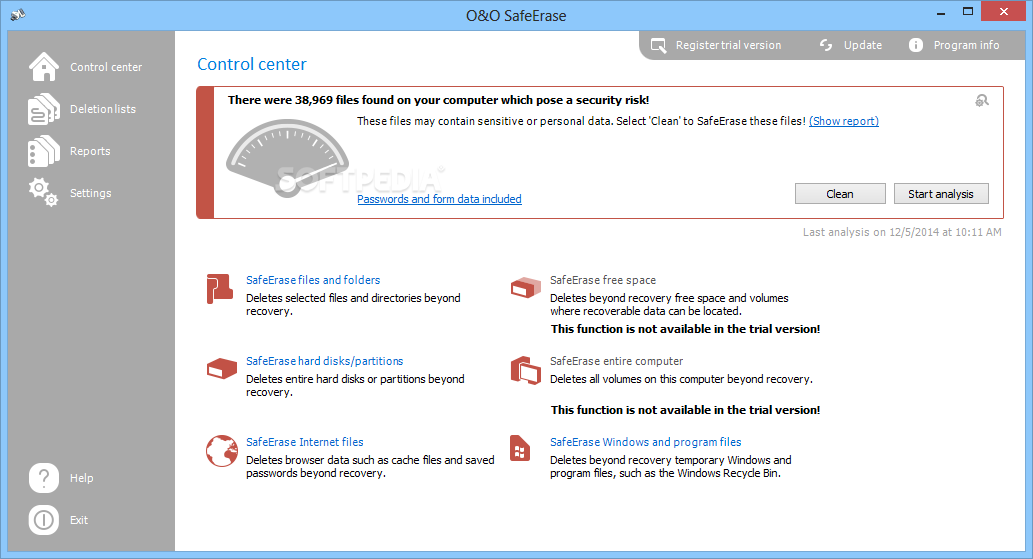This screenshot has height=559, width=1033.
Task: Start the analysis with Start analysis button
Action: pos(941,194)
